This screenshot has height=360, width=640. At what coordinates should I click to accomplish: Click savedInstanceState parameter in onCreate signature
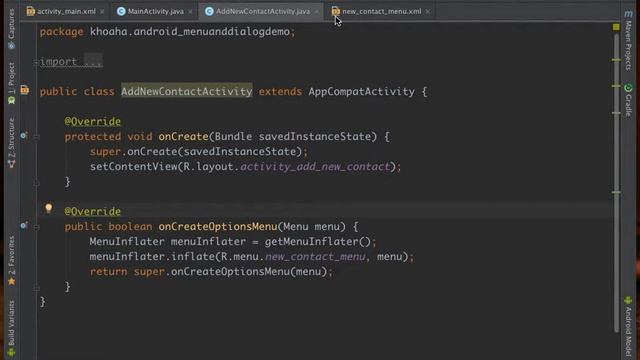click(x=316, y=136)
